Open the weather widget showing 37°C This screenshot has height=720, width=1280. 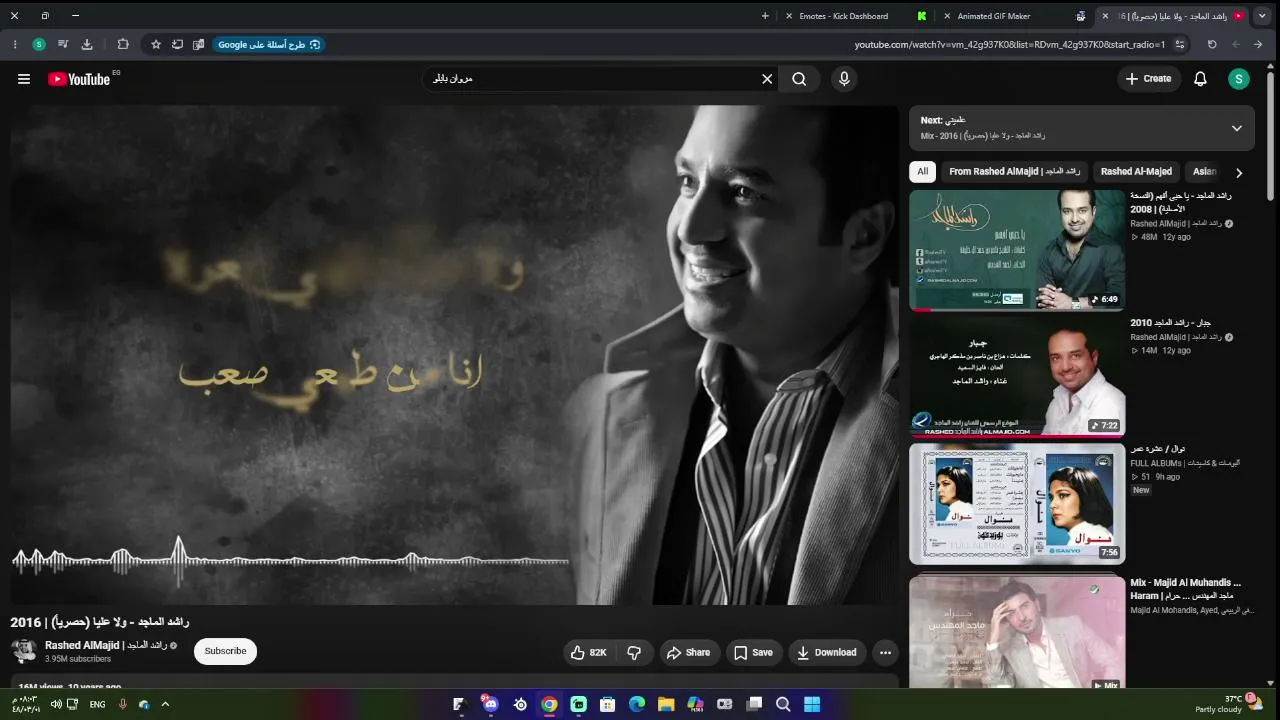1228,704
